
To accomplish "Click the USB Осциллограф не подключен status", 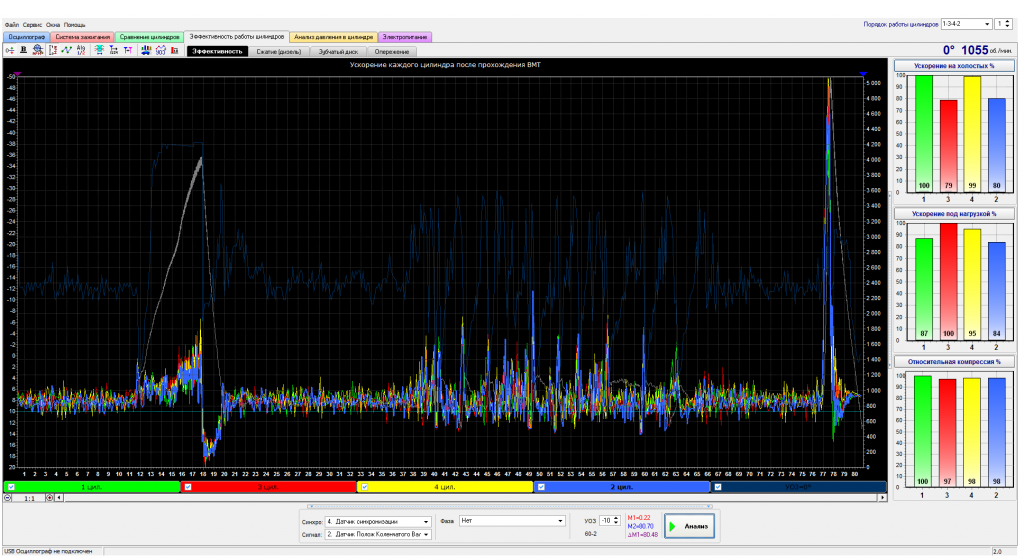I will [48, 551].
